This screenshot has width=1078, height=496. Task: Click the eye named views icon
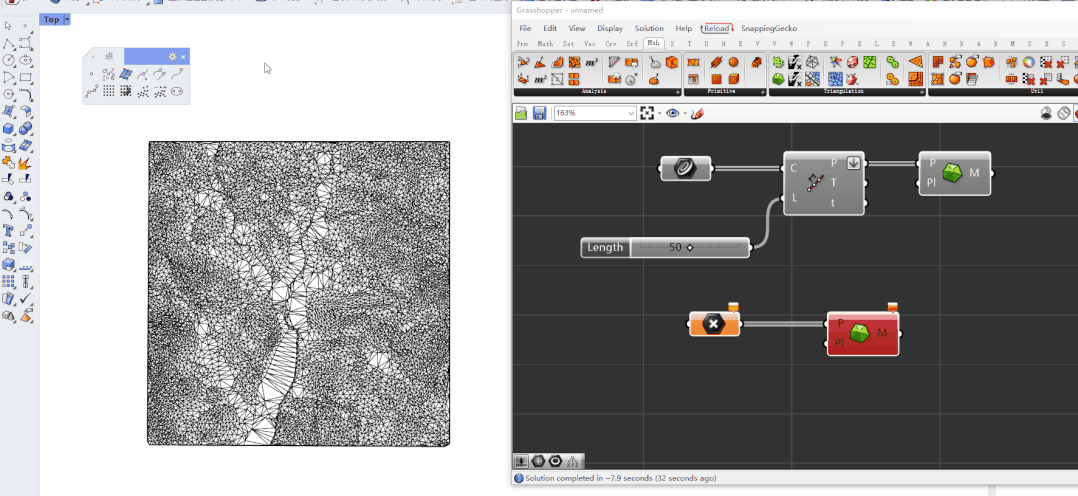(672, 114)
